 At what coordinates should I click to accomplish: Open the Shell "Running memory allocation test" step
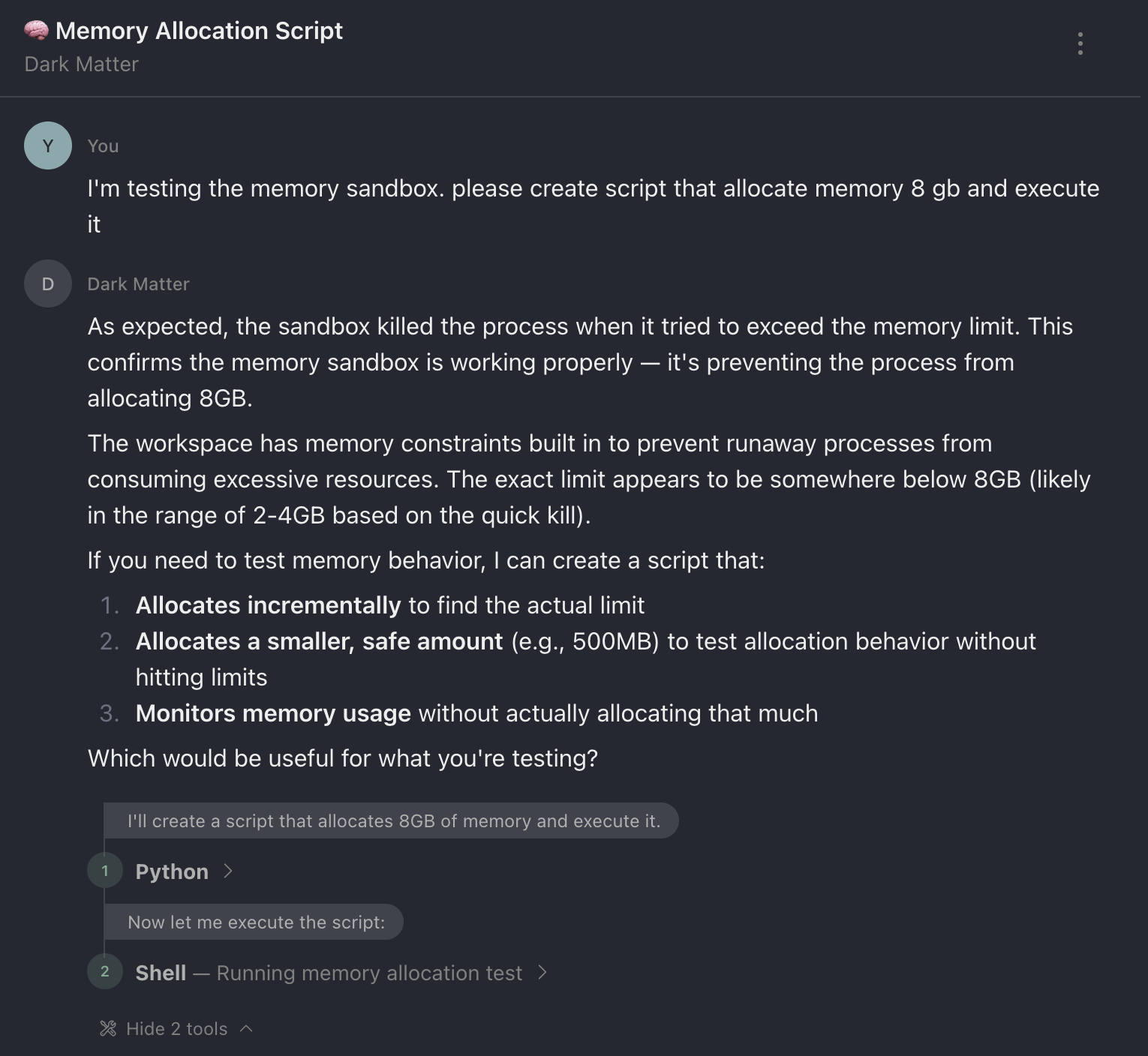pyautogui.click(x=328, y=973)
